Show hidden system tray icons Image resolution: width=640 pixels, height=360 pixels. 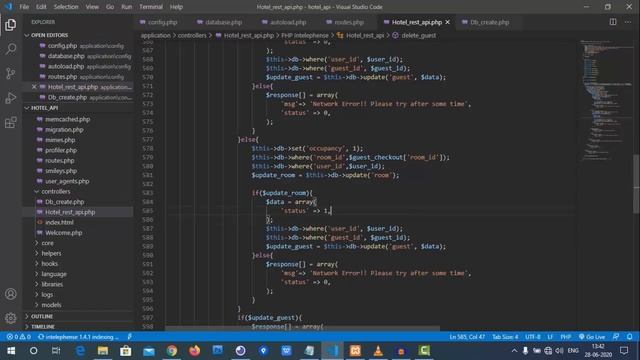pyautogui.click(x=514, y=351)
